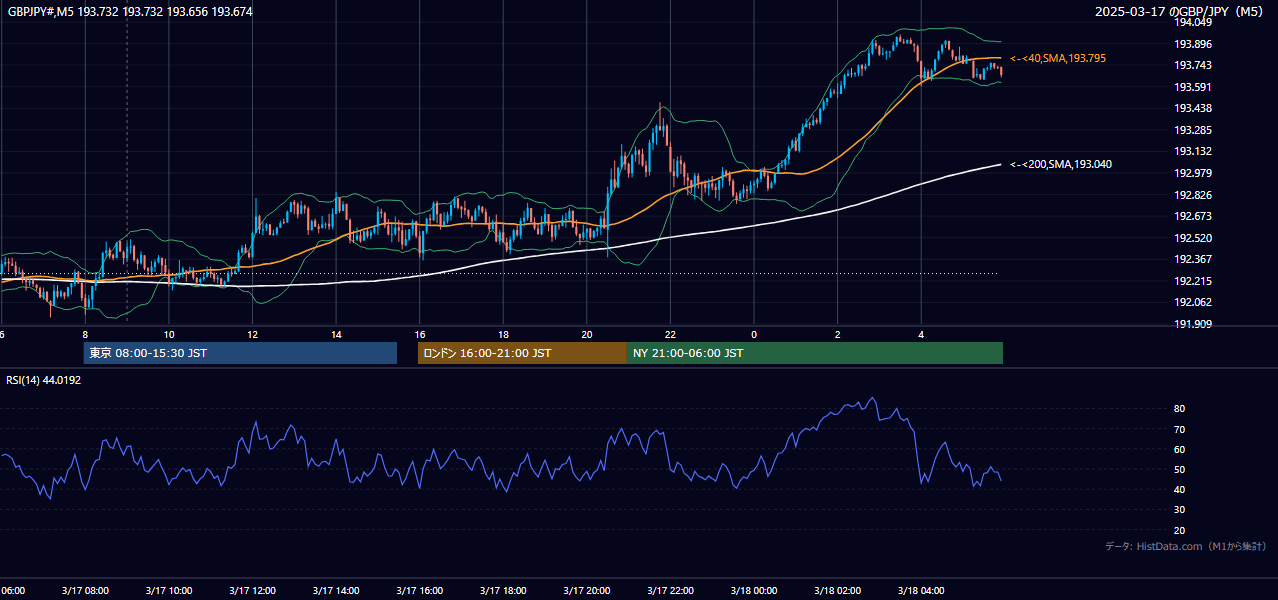Click the 3/18 00:00 time label
Viewport: 1278px width, 600px height.
click(754, 591)
